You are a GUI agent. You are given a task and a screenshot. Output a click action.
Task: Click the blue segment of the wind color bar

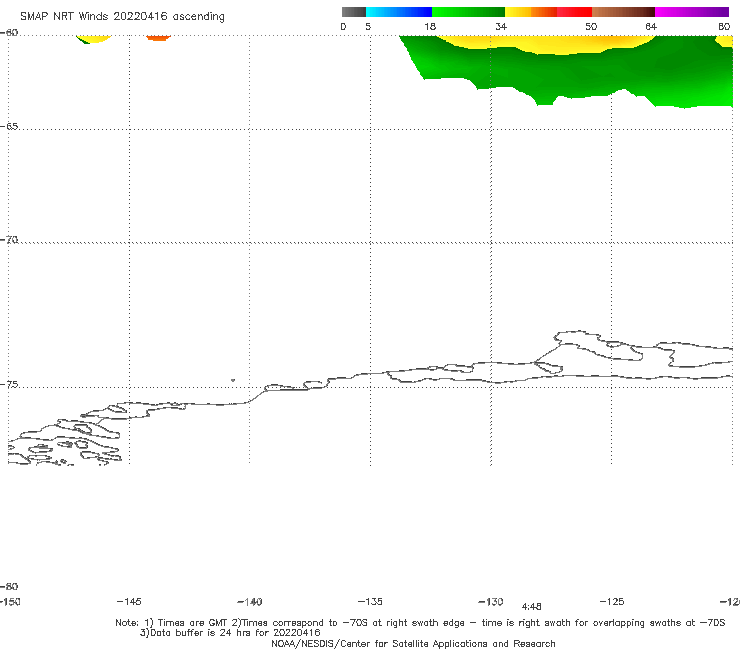tap(399, 12)
